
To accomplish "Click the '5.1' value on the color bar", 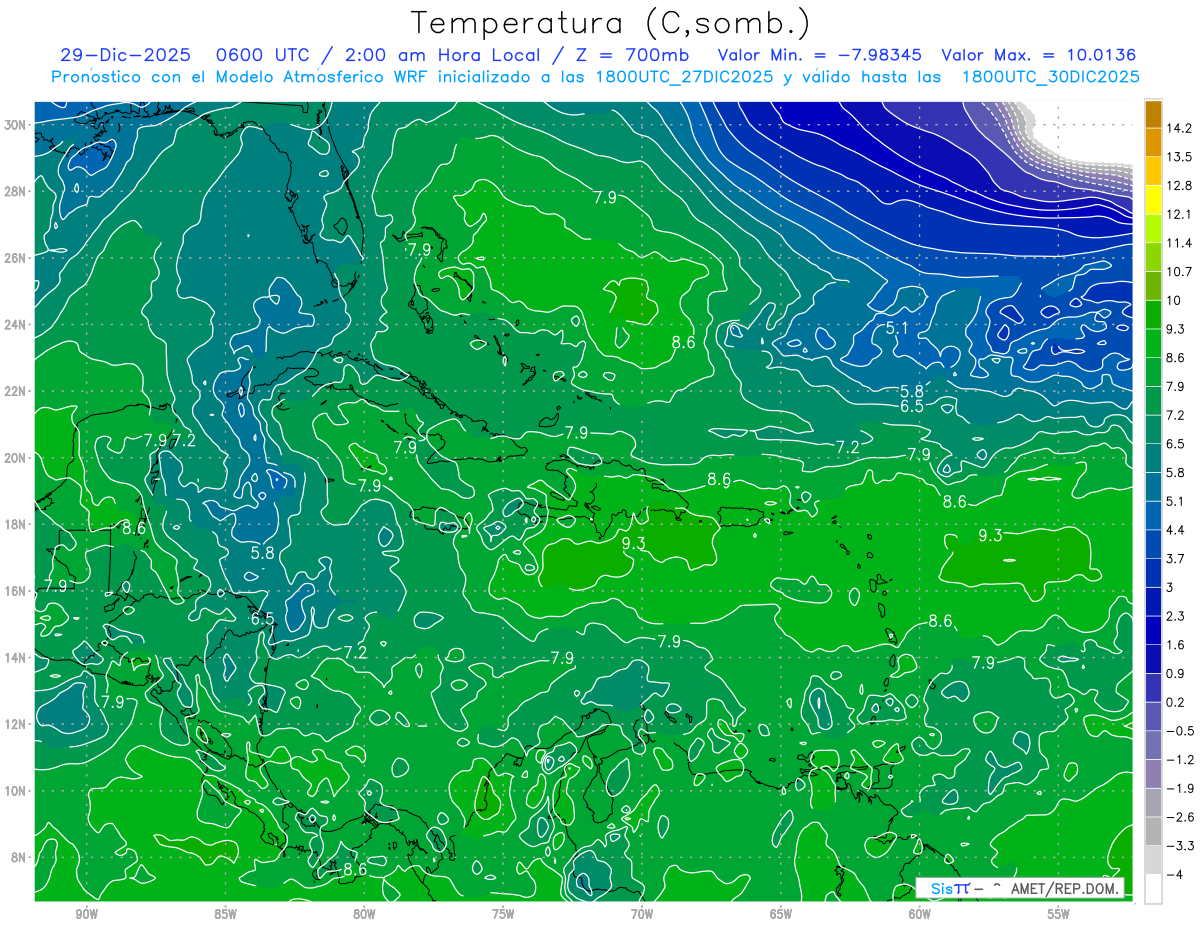I will [1178, 501].
